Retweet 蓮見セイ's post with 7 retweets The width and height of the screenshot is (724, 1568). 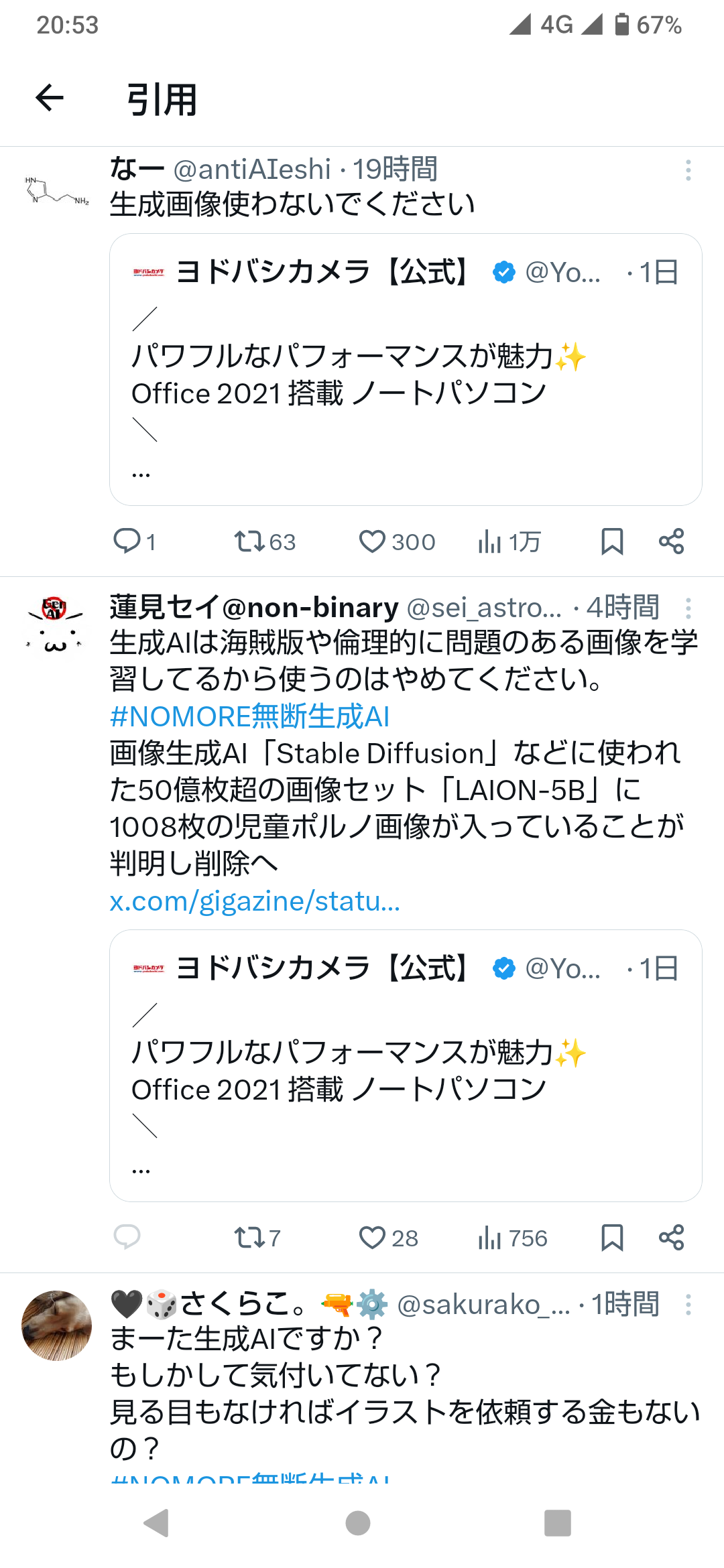coord(250,1237)
